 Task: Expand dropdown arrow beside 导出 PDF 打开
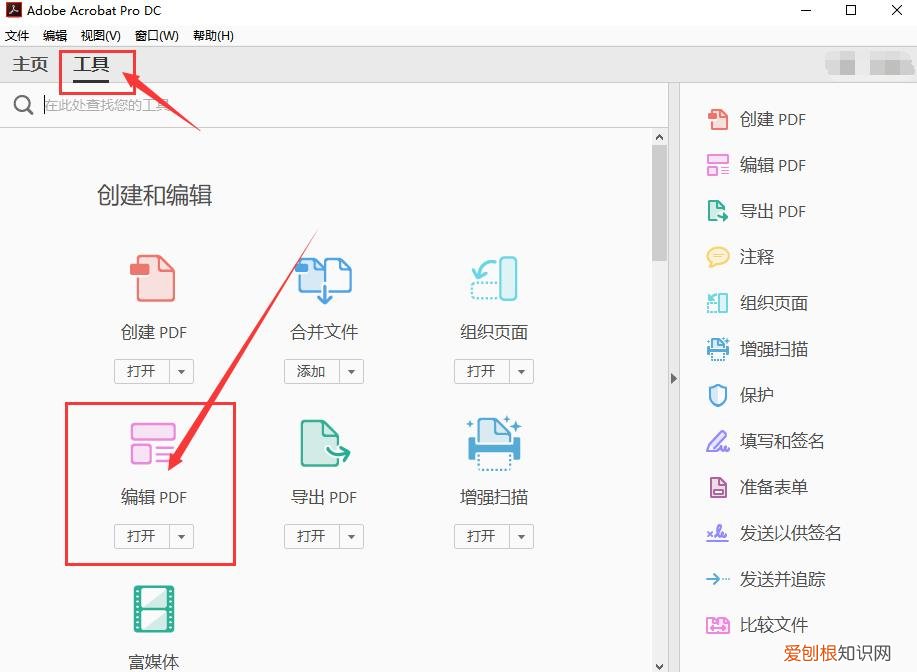351,536
